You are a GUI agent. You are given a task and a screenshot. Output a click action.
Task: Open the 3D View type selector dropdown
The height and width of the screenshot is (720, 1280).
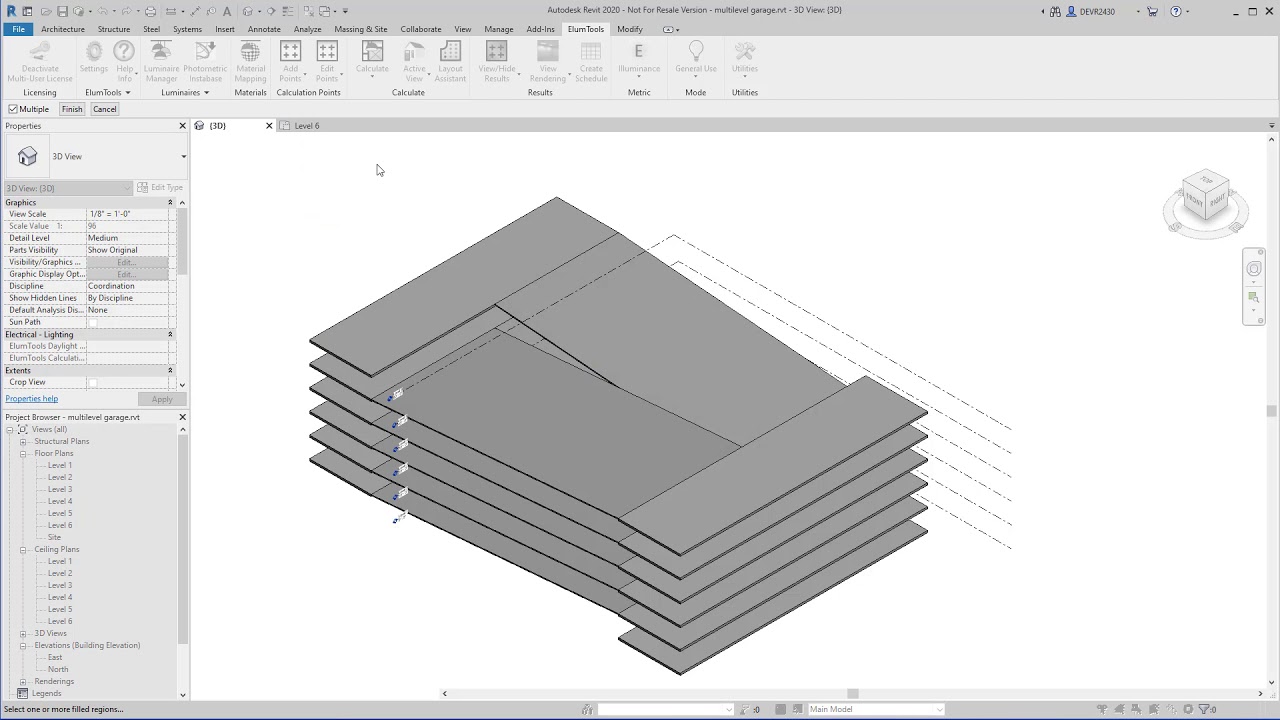point(183,157)
